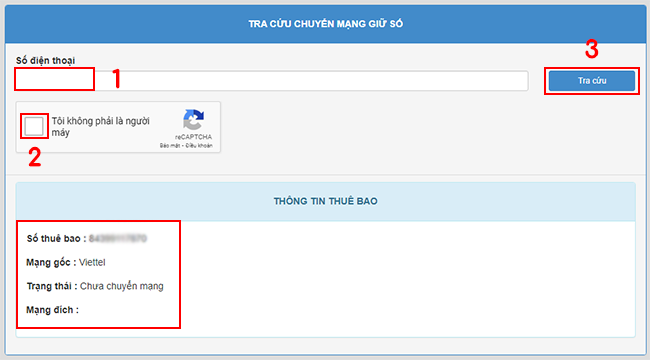Click the reCAPTCHA logo icon
Screen dimensions: 650x360
[193, 120]
